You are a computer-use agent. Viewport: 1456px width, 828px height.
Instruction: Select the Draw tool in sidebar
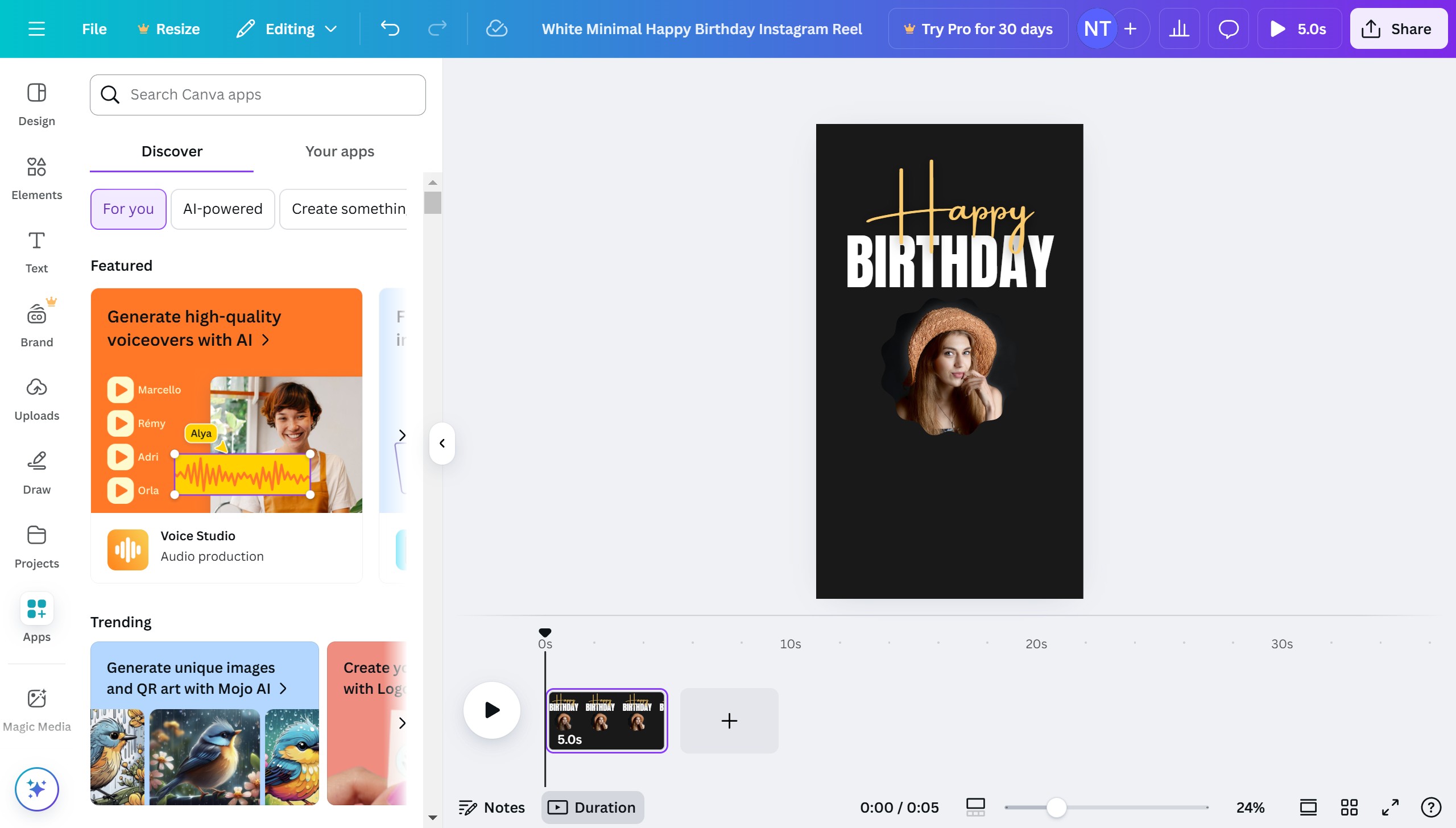[36, 473]
